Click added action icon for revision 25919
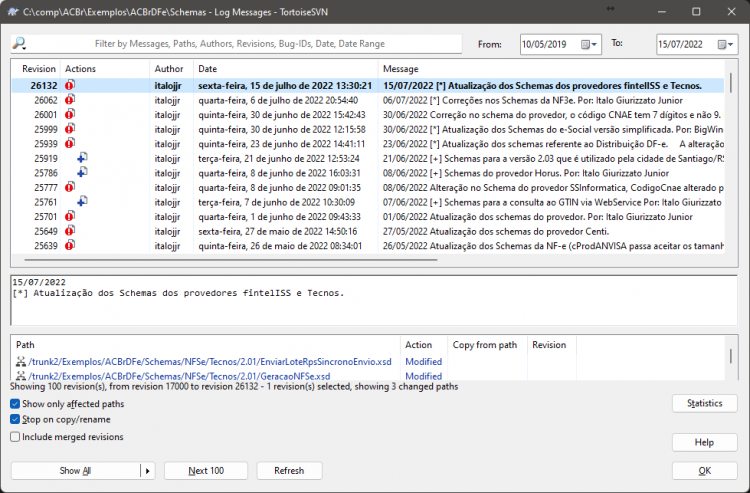The height and width of the screenshot is (493, 750). tap(82, 158)
